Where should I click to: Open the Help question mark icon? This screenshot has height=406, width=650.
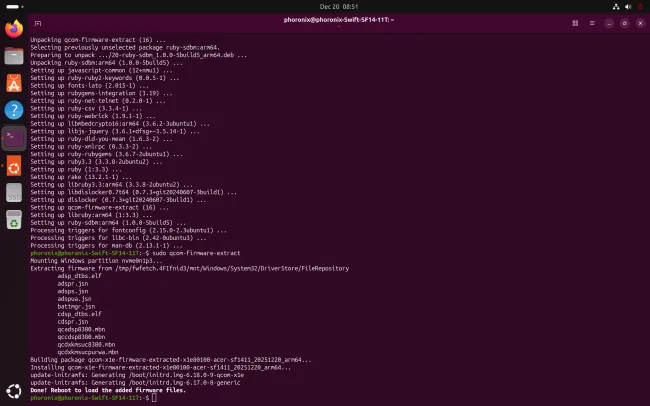click(14, 110)
